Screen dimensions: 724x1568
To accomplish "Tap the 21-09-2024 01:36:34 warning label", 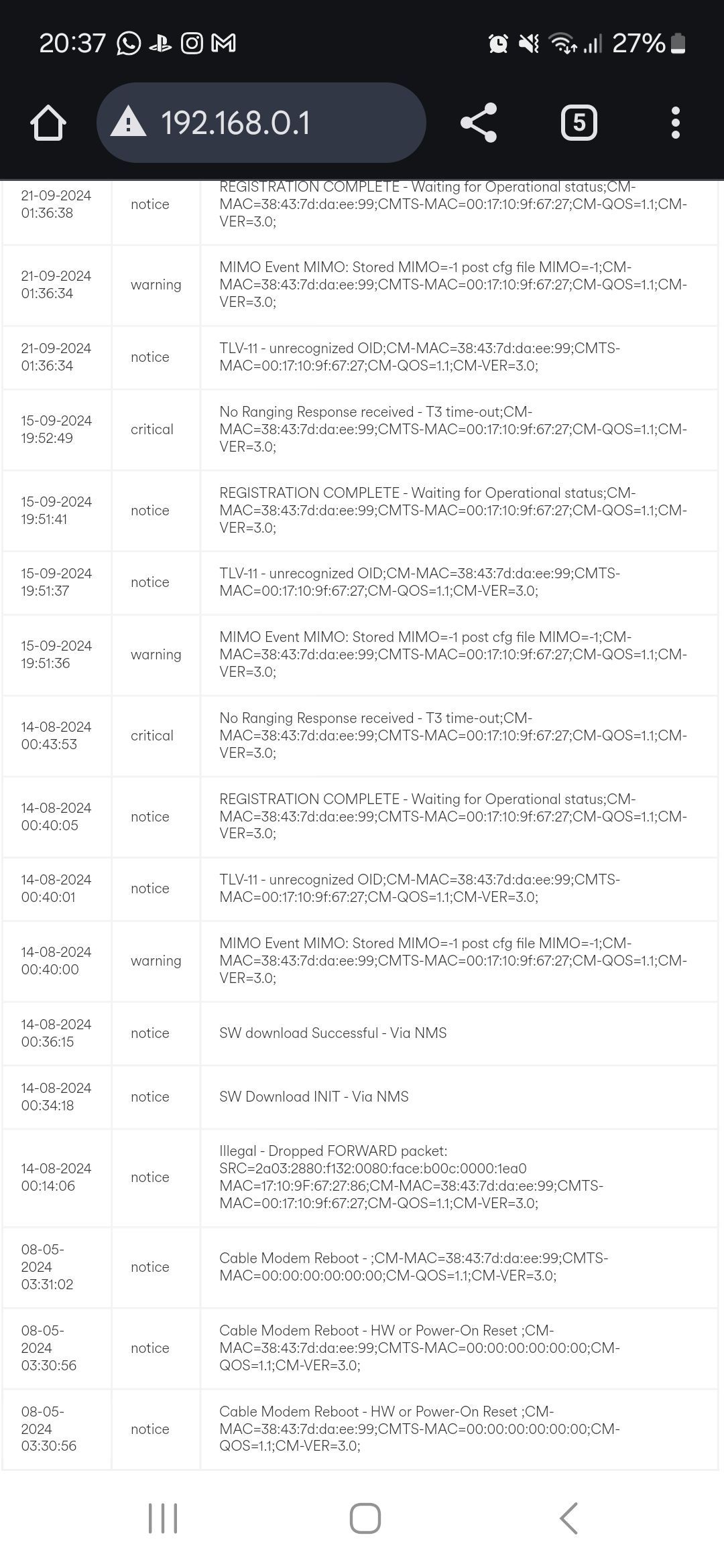I will click(156, 284).
